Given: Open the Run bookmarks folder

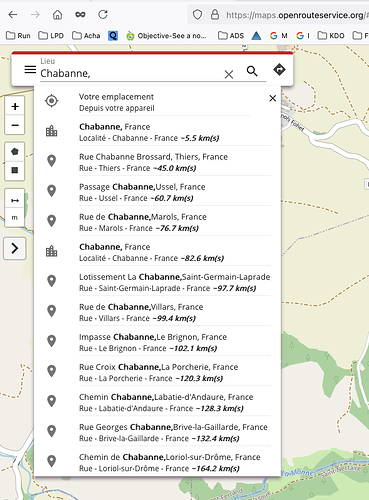Looking at the screenshot, I should [18, 35].
